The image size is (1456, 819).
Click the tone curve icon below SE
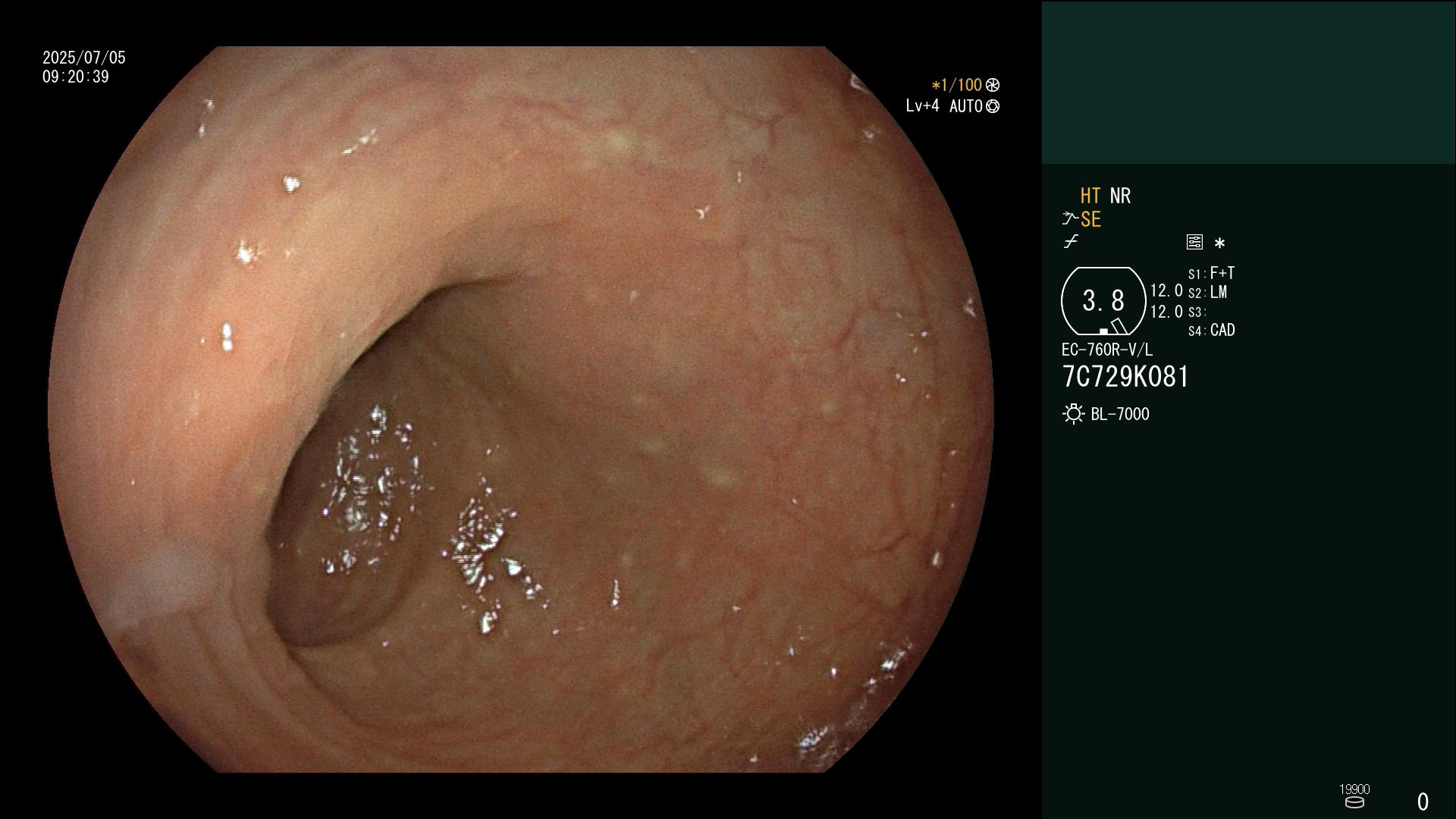coord(1071,242)
